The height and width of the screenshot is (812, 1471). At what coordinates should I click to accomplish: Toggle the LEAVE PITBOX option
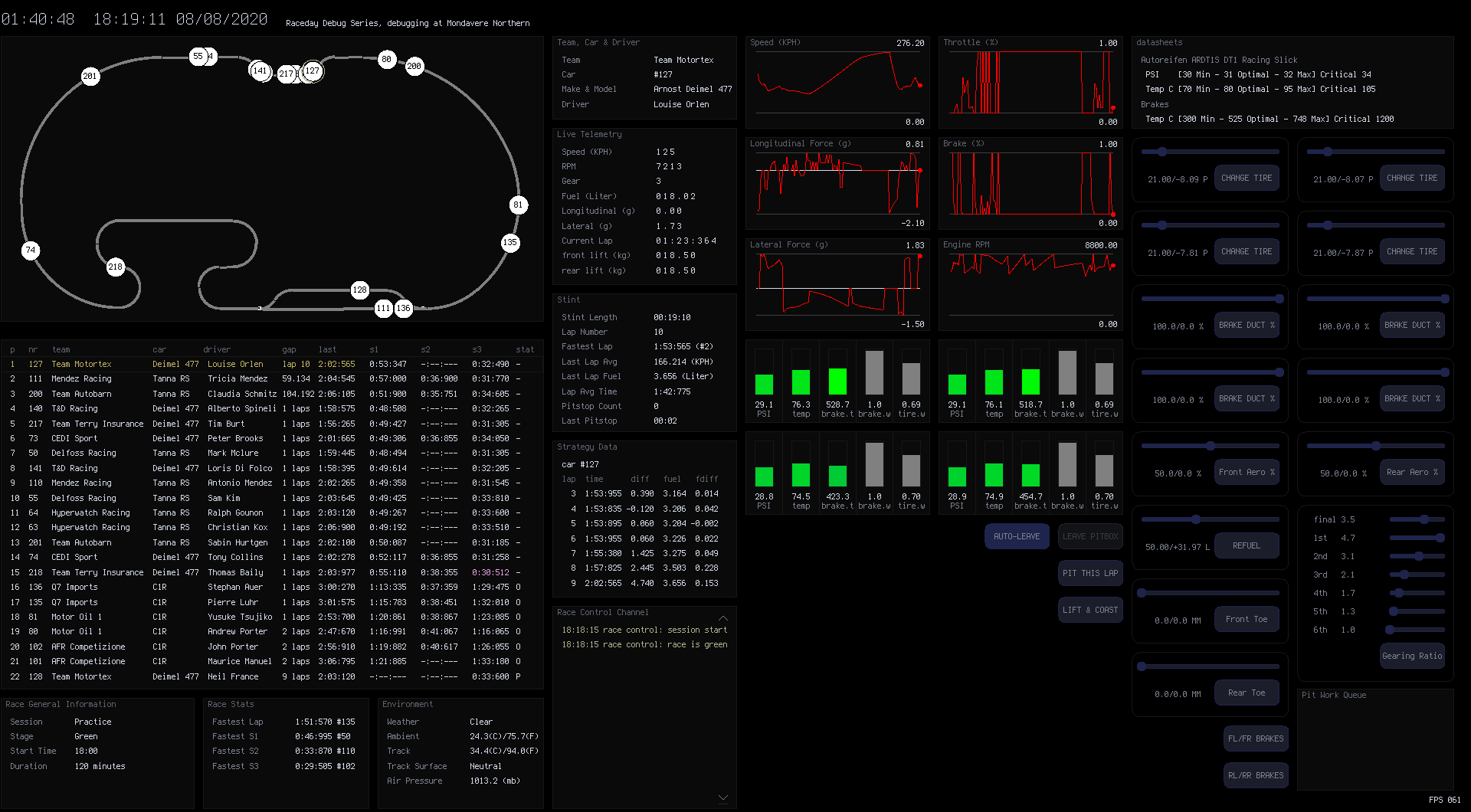(x=1090, y=536)
